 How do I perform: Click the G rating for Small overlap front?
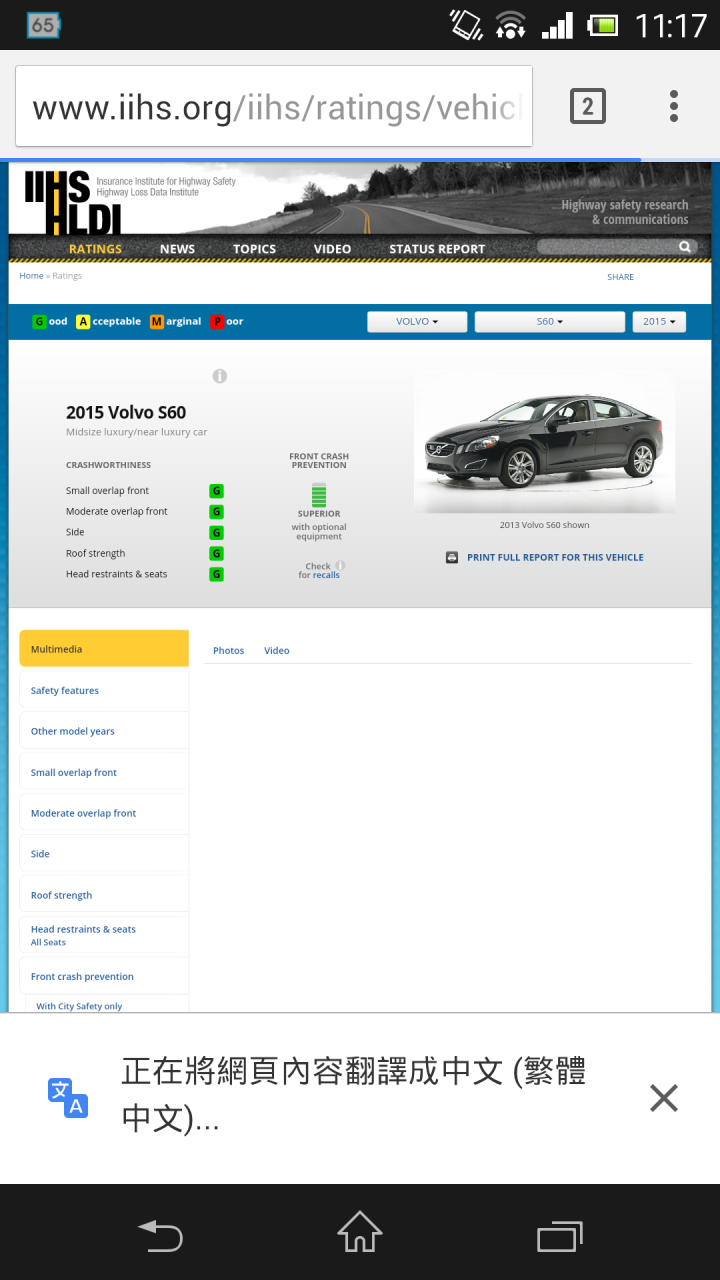point(216,491)
